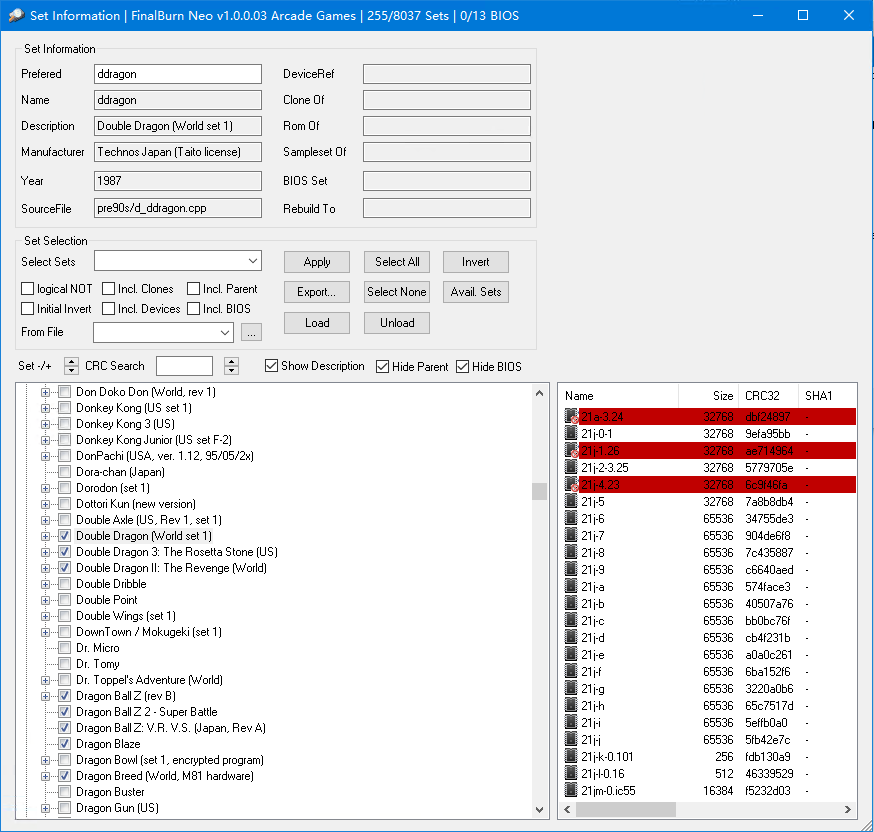Click the ROM icon next to 21j-k-0.101
Screen dimensions: 874x832
click(571, 756)
